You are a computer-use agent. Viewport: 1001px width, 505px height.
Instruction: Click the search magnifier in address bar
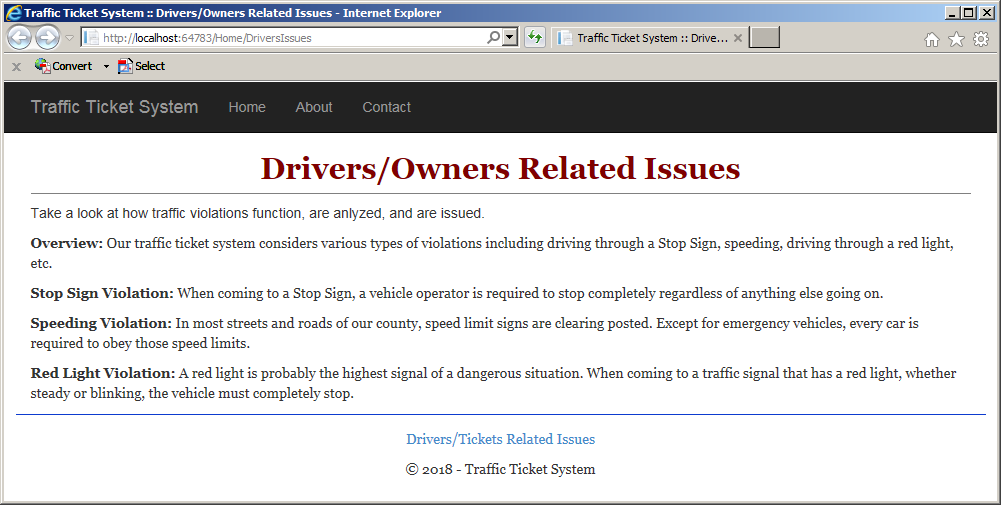(x=493, y=38)
